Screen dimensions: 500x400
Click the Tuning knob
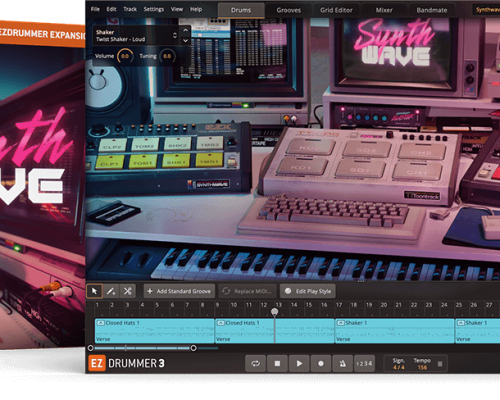click(x=167, y=56)
